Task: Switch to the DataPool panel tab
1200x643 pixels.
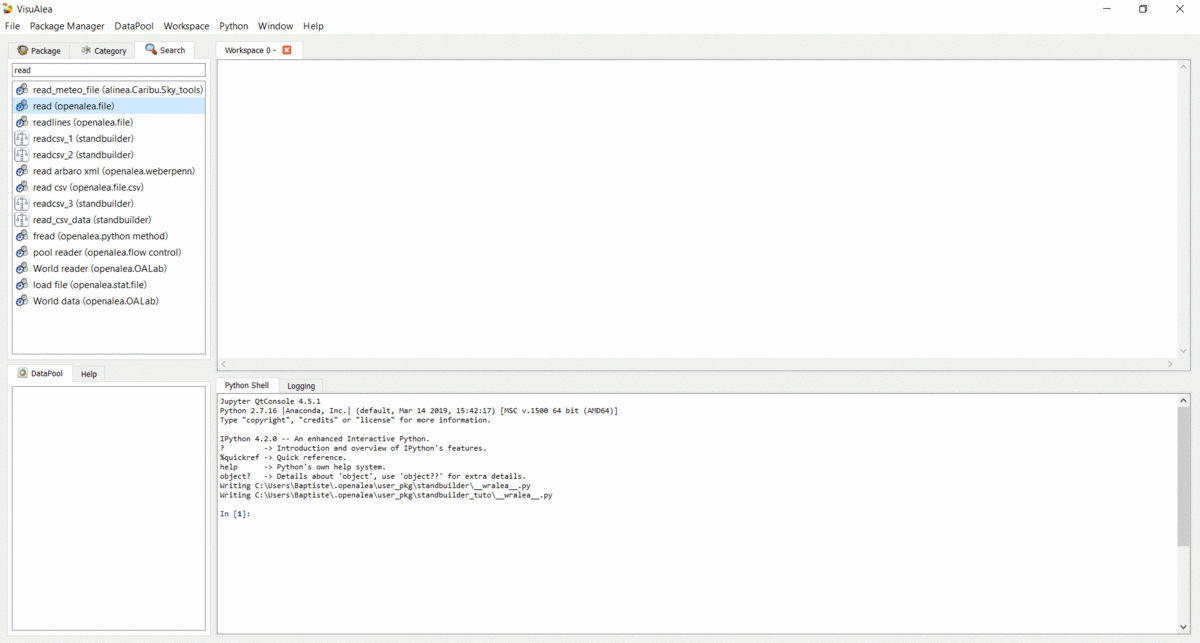Action: point(40,373)
